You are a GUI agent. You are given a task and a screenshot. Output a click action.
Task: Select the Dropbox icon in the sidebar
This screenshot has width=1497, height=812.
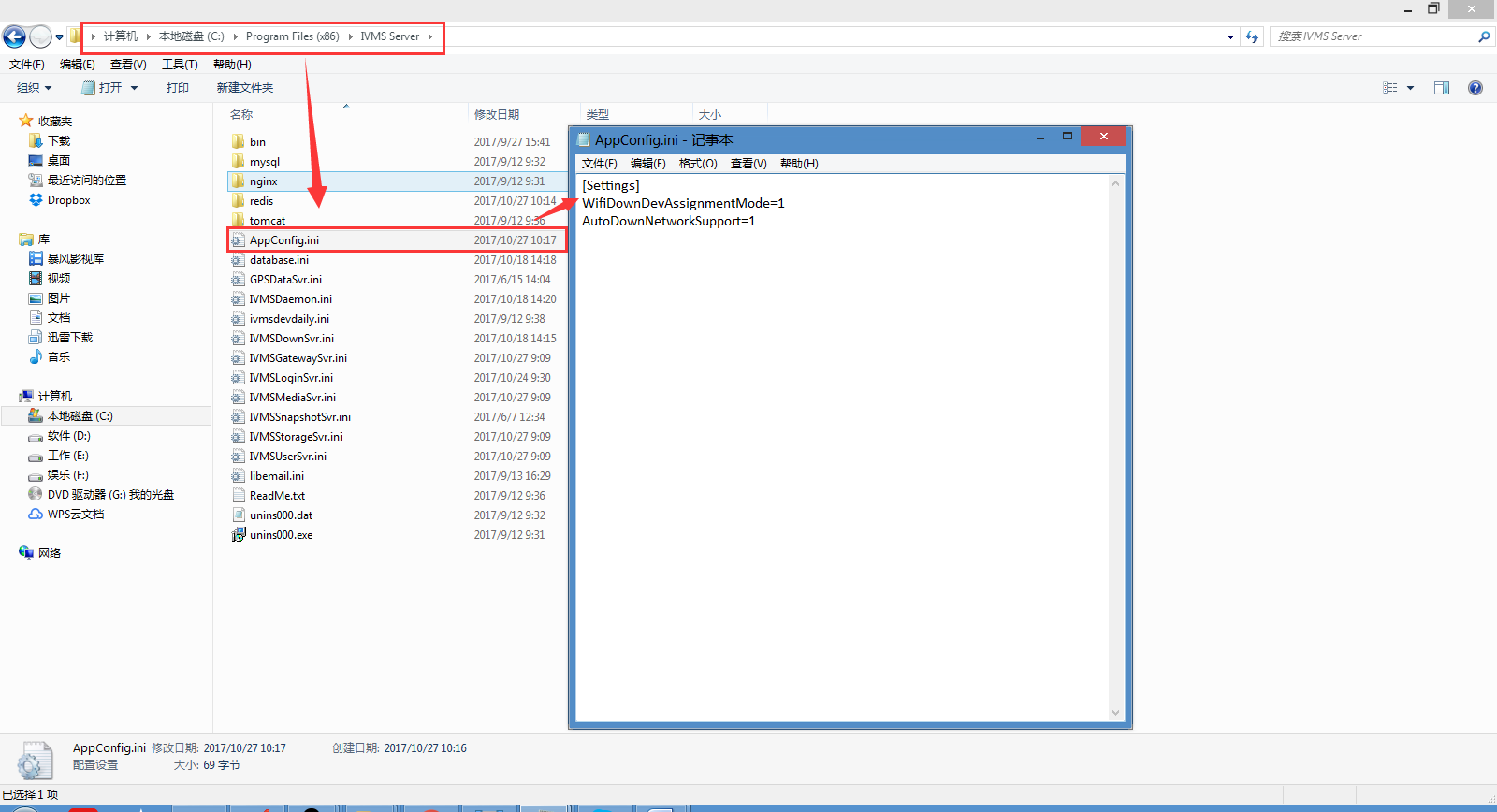[36, 200]
